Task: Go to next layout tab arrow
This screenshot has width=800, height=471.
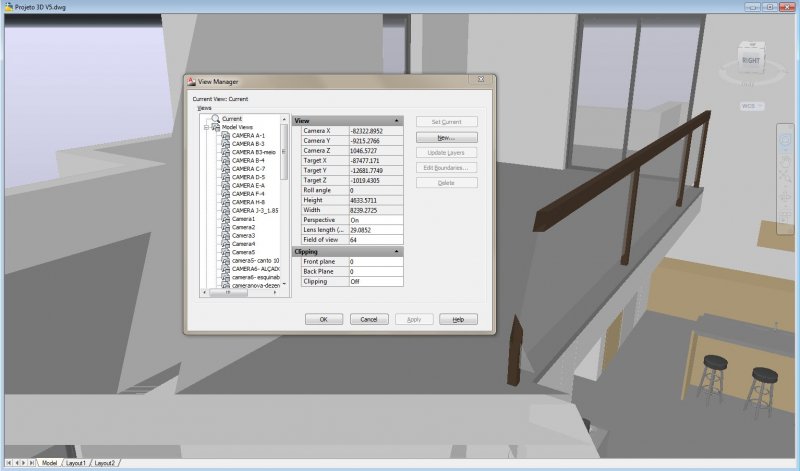Action: click(x=23, y=463)
